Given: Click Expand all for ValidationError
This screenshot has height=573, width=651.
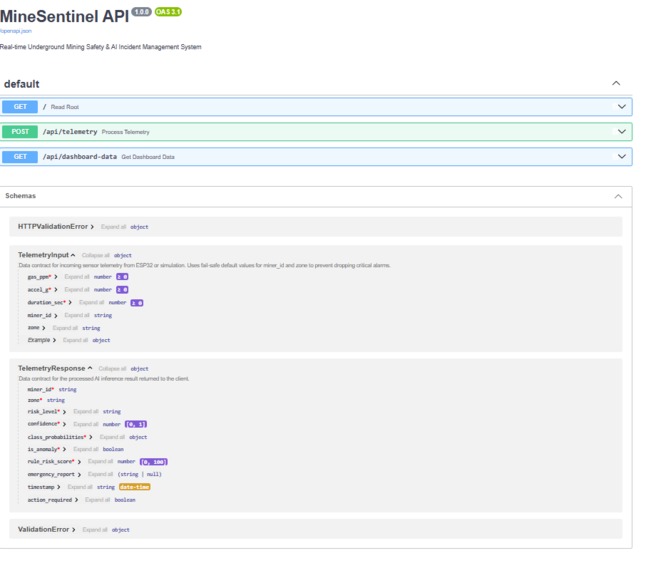Looking at the screenshot, I should pos(95,529).
